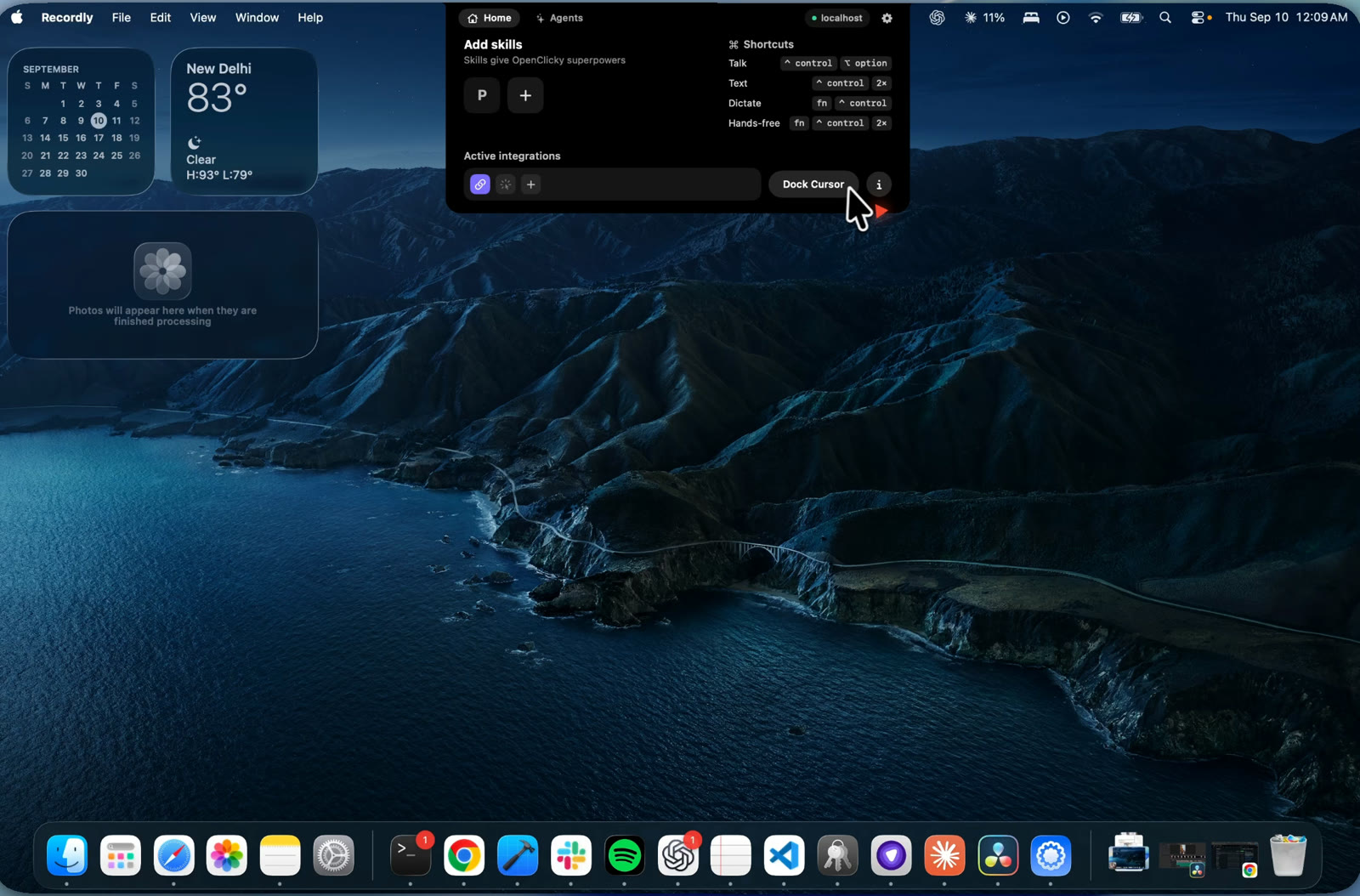Open Finder from the Dock
1360x896 pixels.
[67, 855]
